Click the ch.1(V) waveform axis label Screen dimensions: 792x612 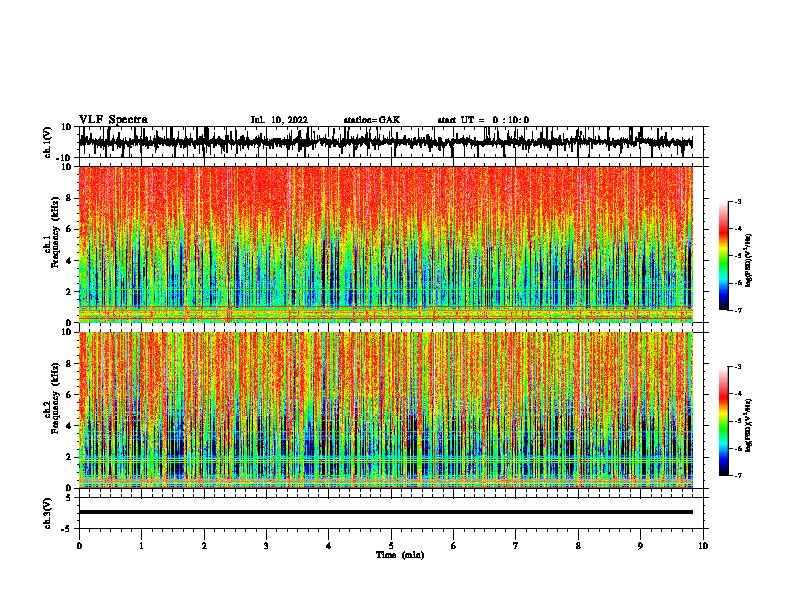[48, 142]
